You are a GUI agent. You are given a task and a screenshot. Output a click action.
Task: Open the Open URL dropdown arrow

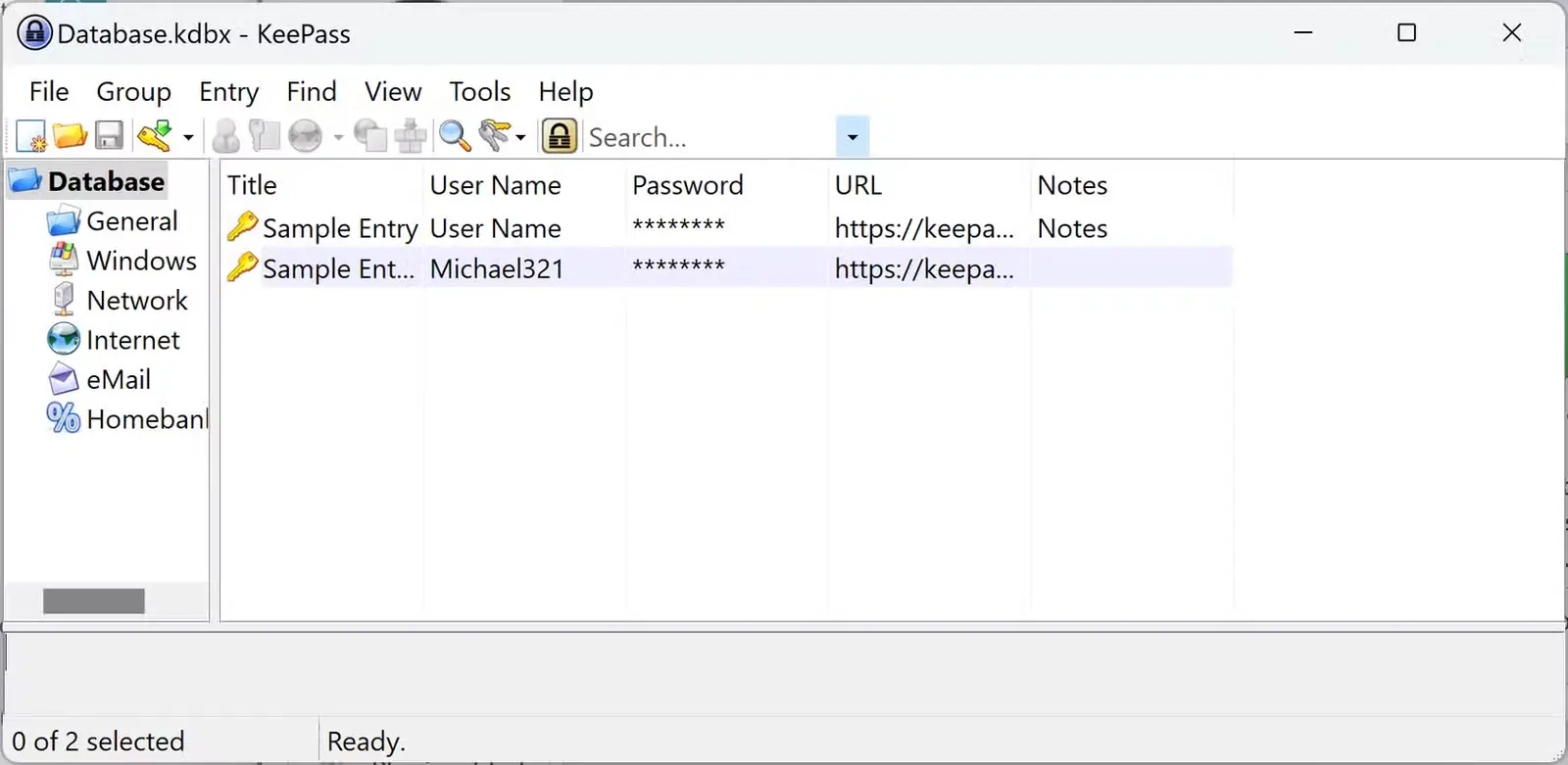coord(338,137)
